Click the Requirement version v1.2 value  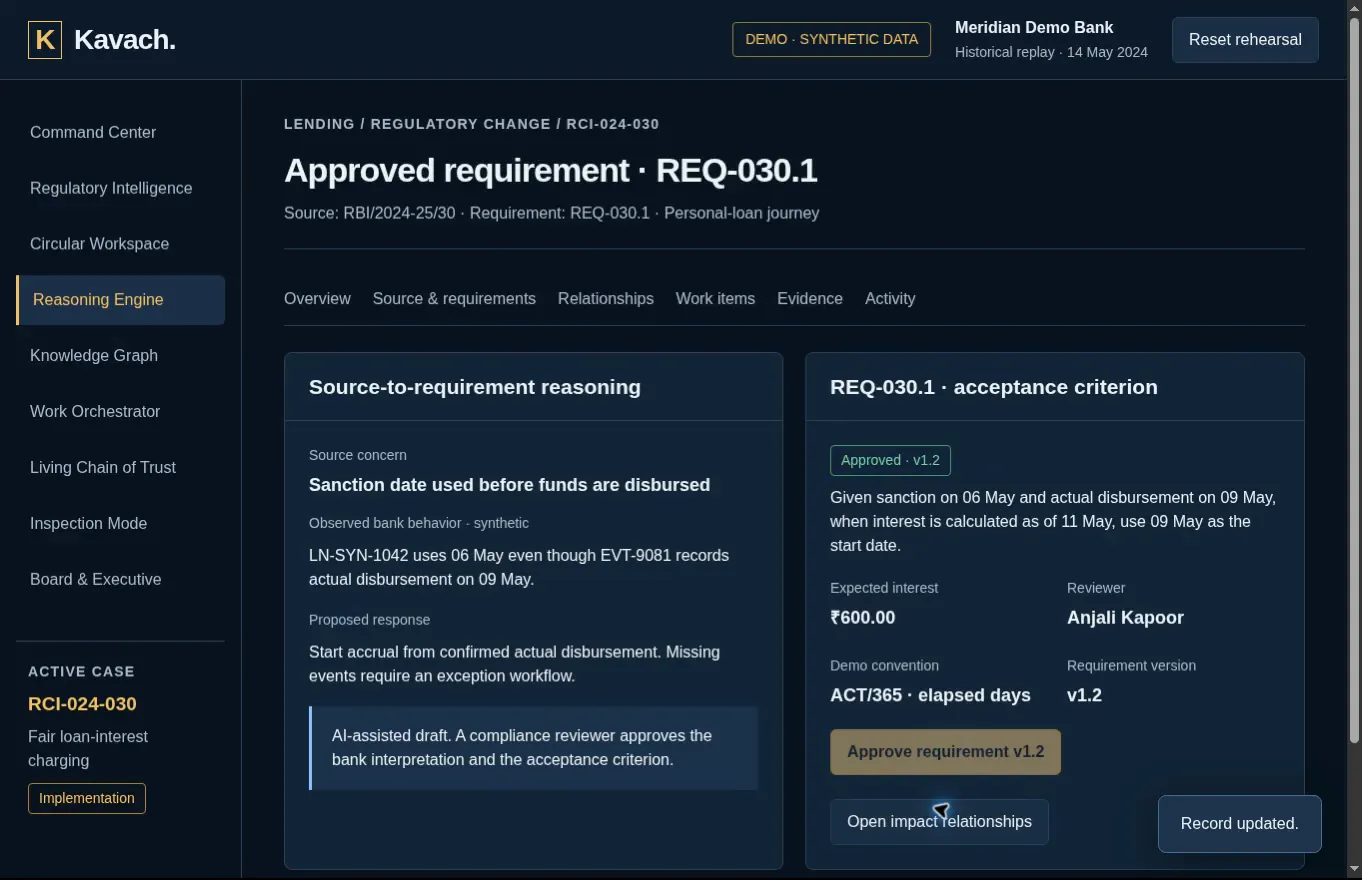1084,695
